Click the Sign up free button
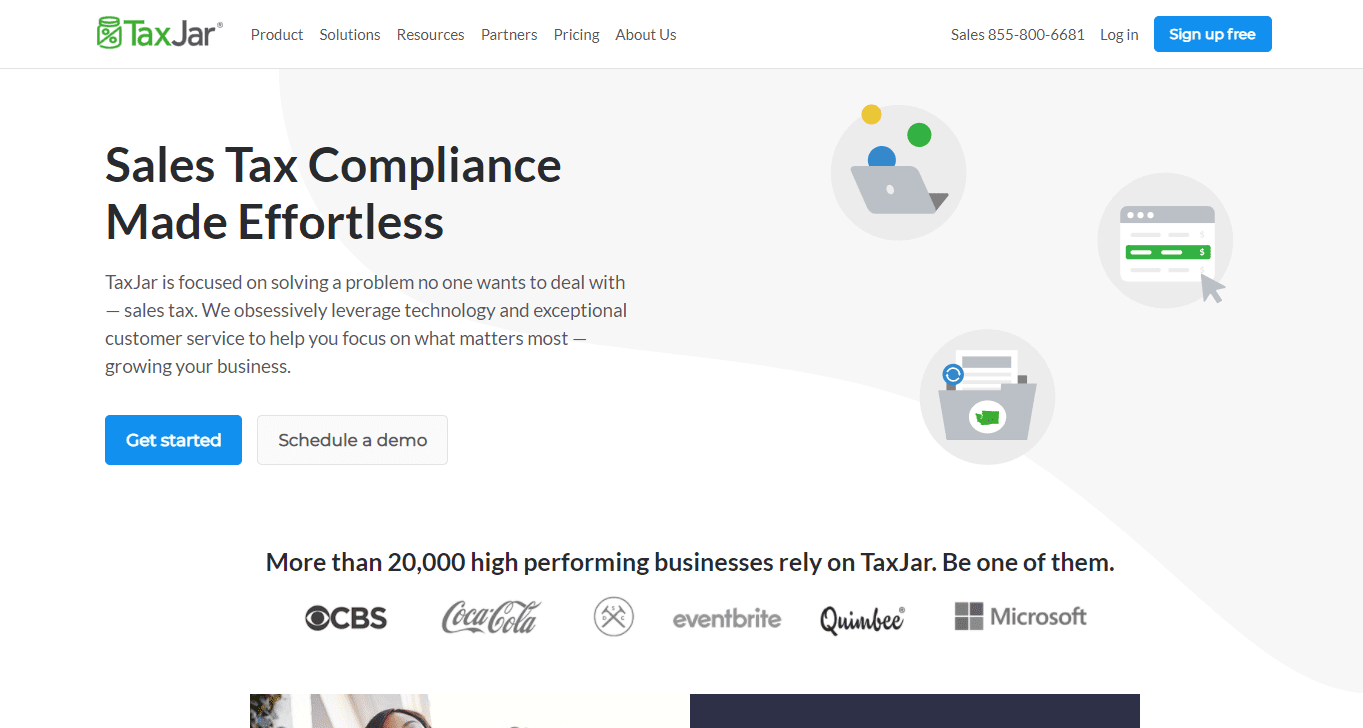Screen dimensions: 1363x728 pos(1212,33)
